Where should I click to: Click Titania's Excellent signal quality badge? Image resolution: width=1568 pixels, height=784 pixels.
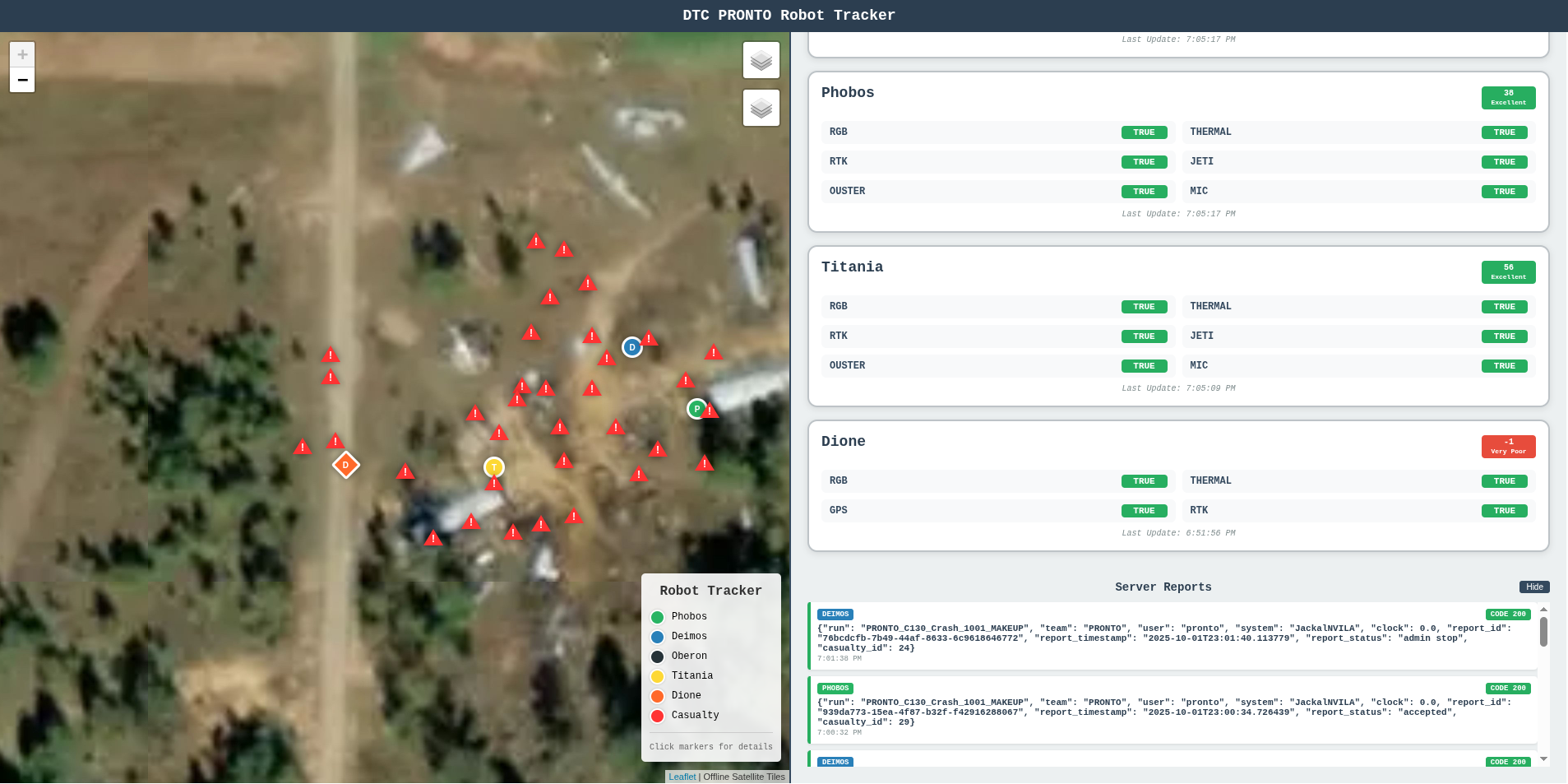pyautogui.click(x=1508, y=271)
